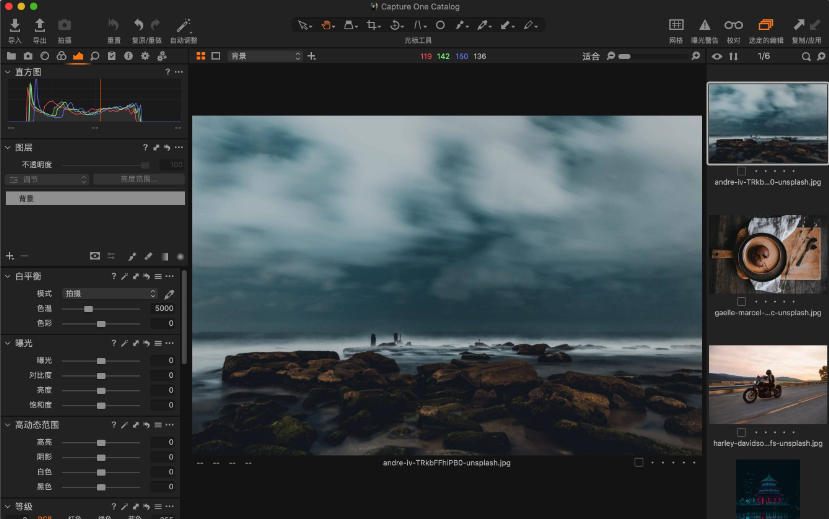Adjust the Kelvin (色温) slider
Screen dimensions: 829x519
click(101, 309)
